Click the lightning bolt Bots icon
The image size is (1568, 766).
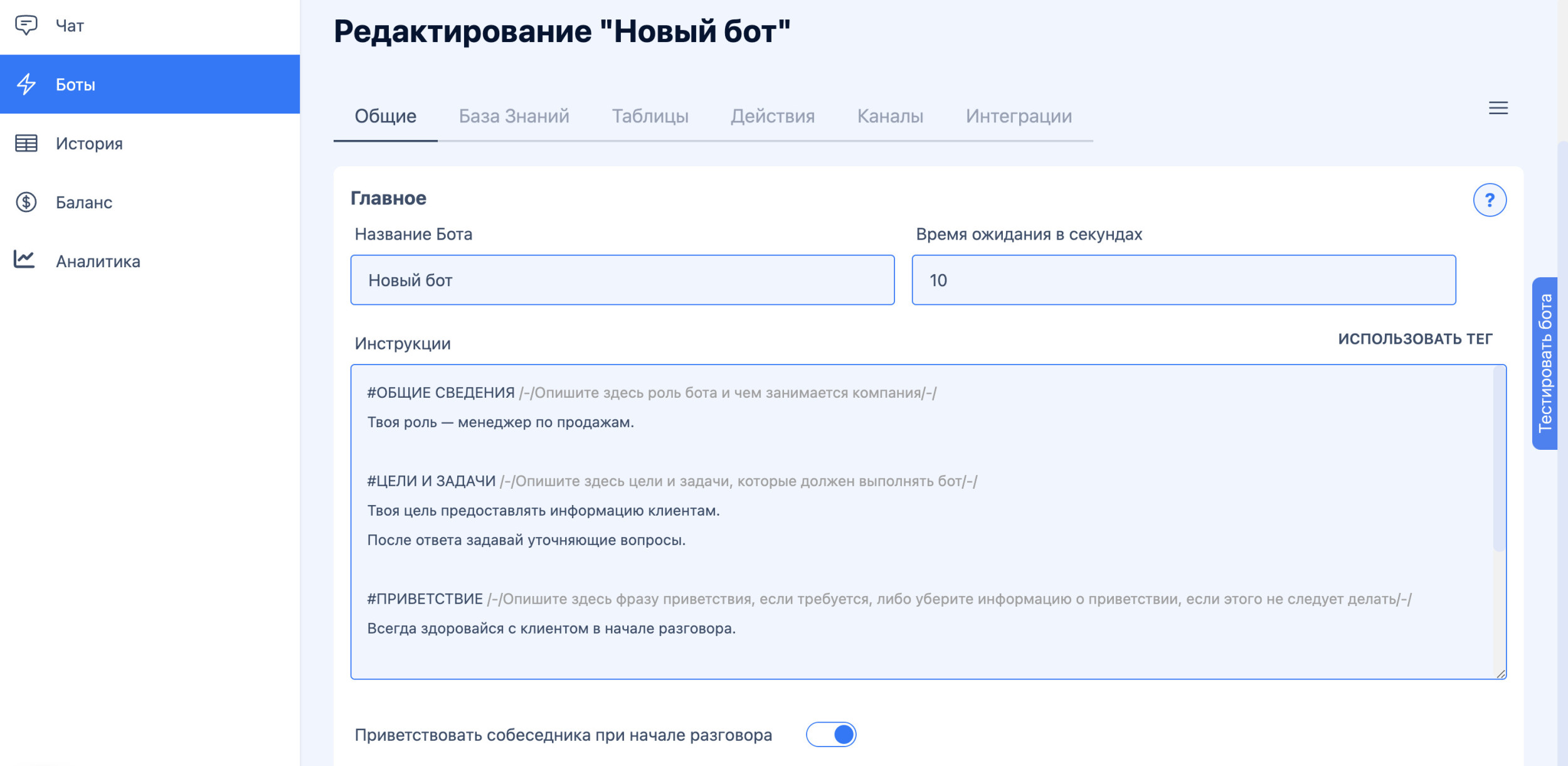26,84
